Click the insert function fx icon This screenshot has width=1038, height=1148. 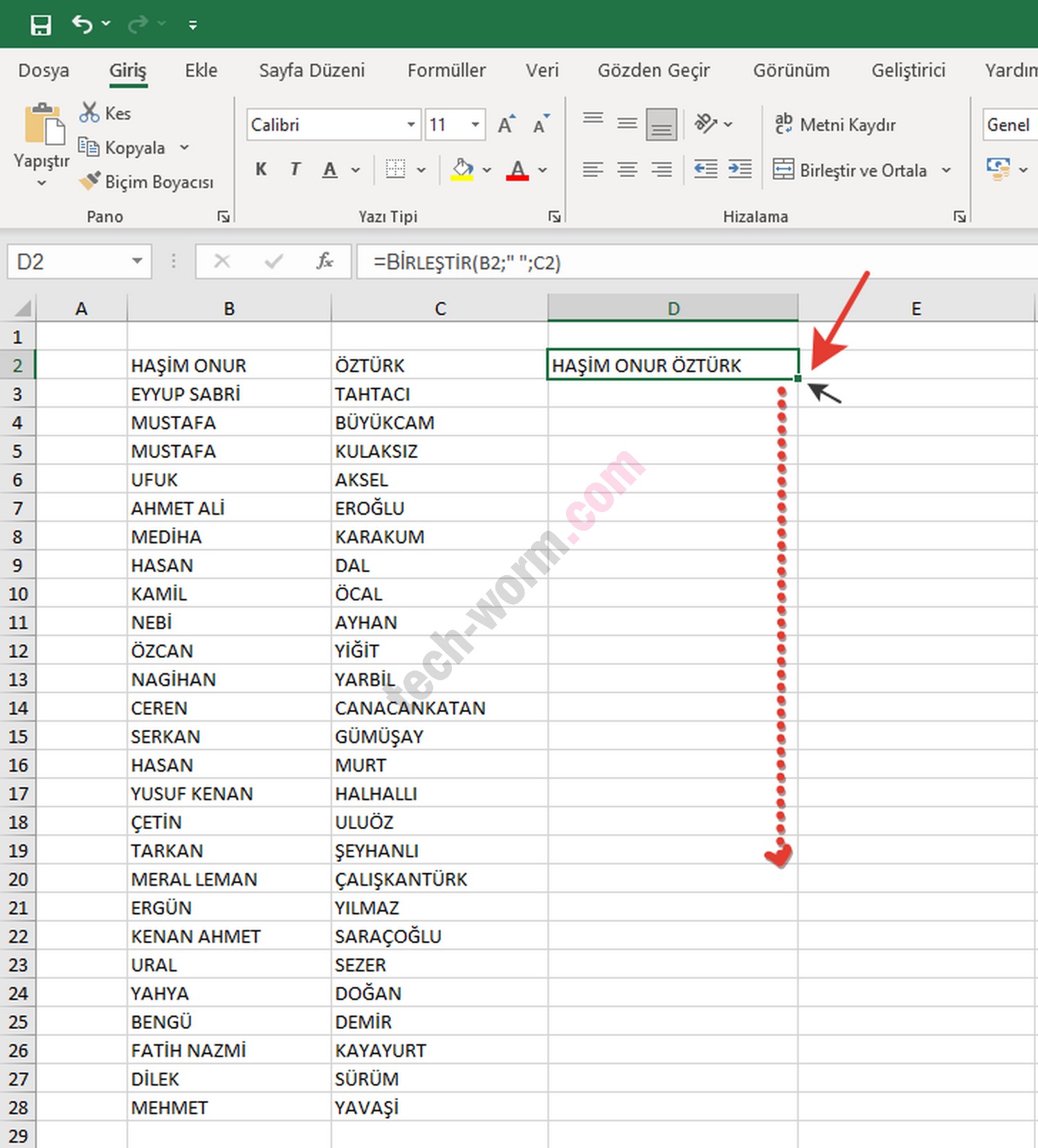point(325,262)
